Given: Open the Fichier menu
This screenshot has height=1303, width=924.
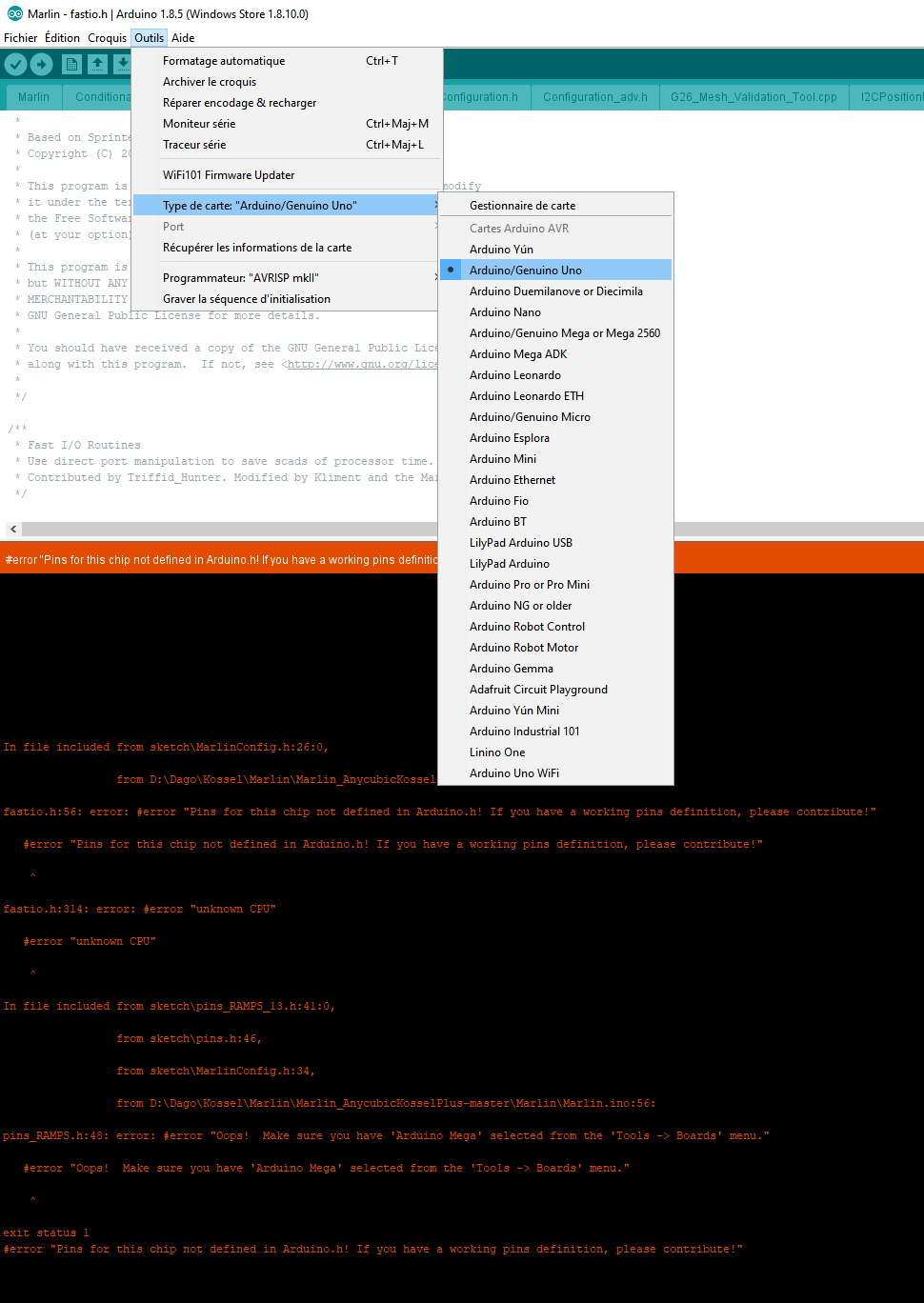Looking at the screenshot, I should 21,38.
